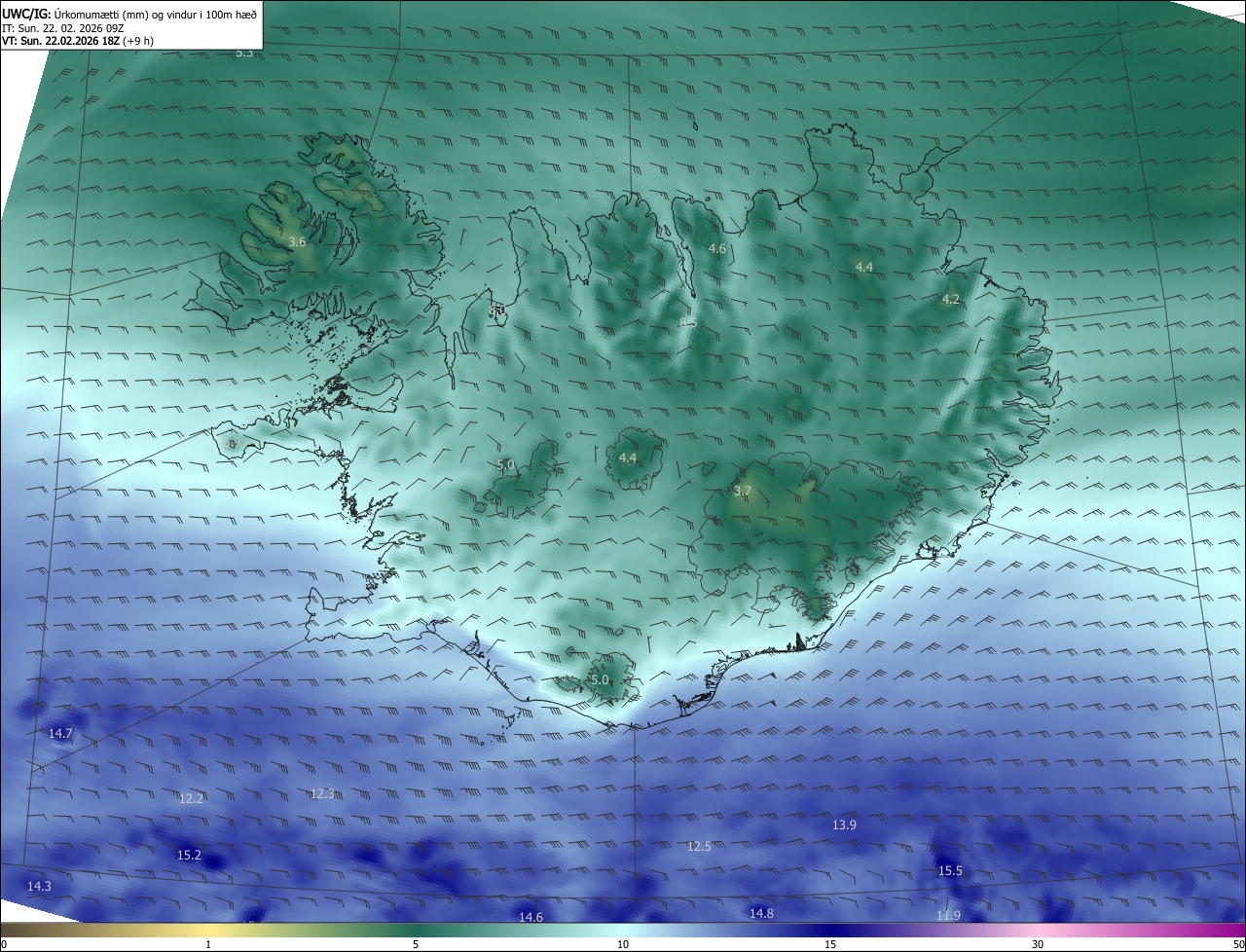The height and width of the screenshot is (952, 1246).
Task: Click the 11.9 value label
Action: pyautogui.click(x=948, y=915)
